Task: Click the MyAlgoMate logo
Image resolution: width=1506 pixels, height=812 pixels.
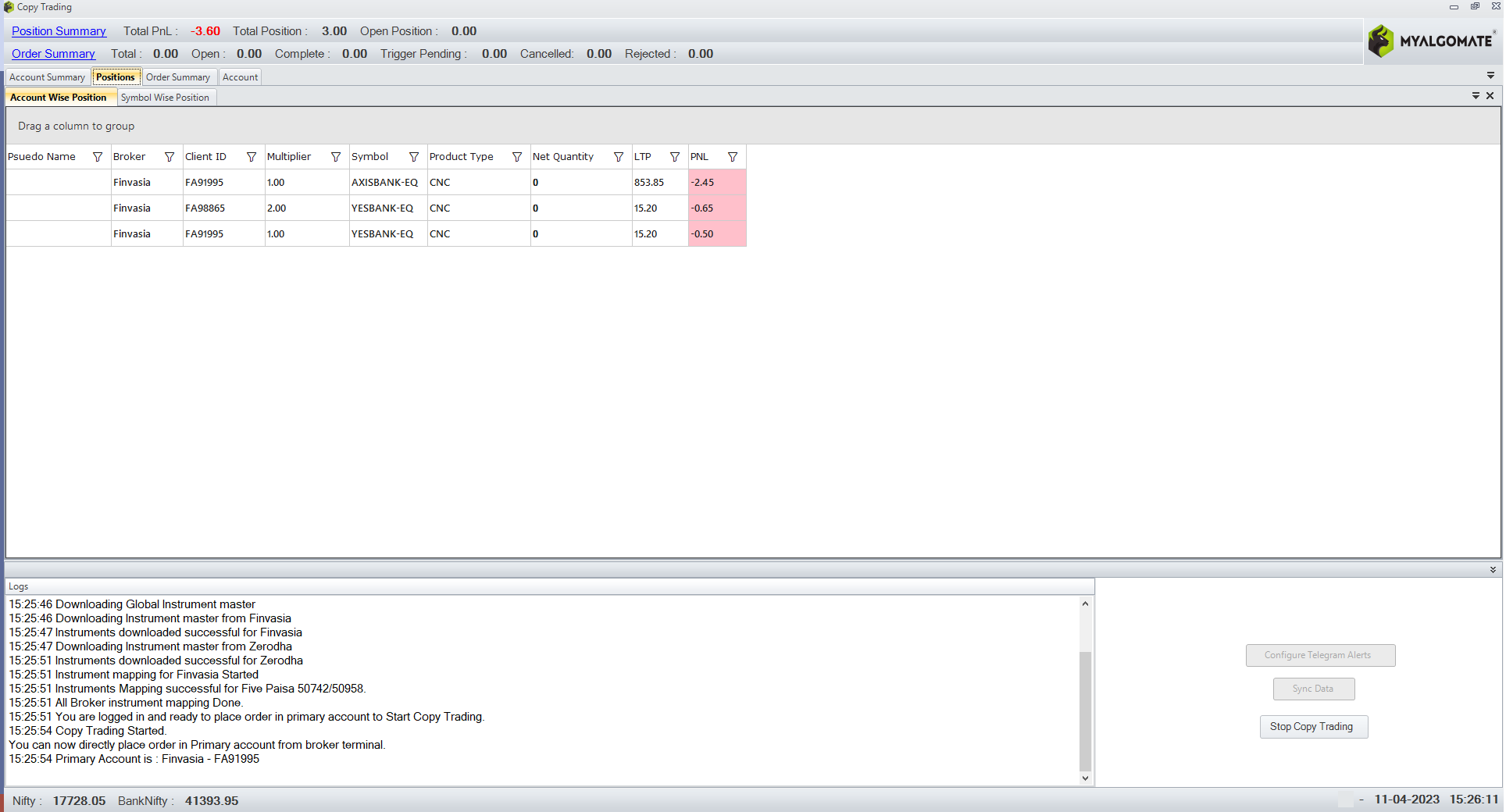Action: coord(1433,41)
